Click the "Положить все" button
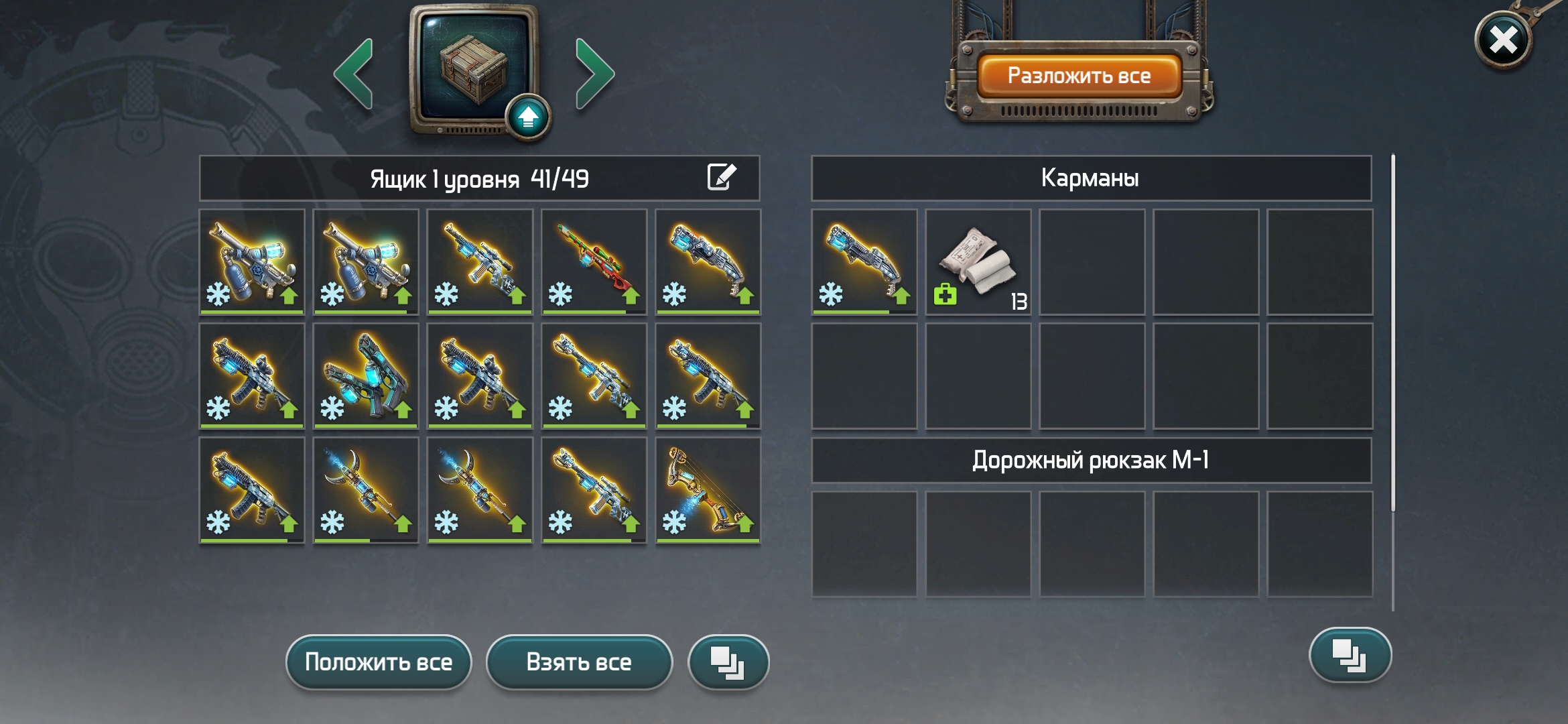This screenshot has height=724, width=1568. point(379,662)
